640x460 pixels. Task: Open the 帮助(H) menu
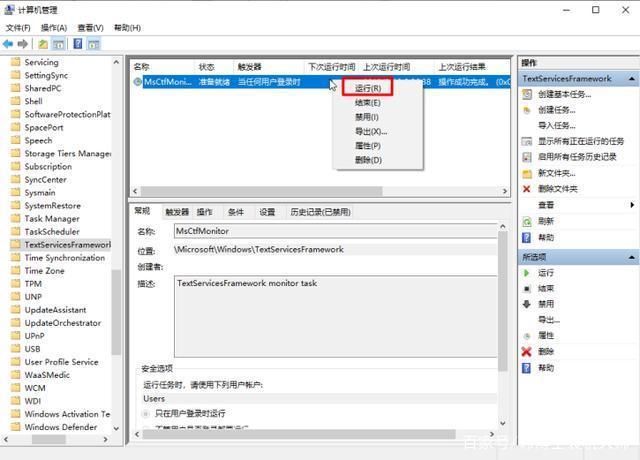coord(127,28)
